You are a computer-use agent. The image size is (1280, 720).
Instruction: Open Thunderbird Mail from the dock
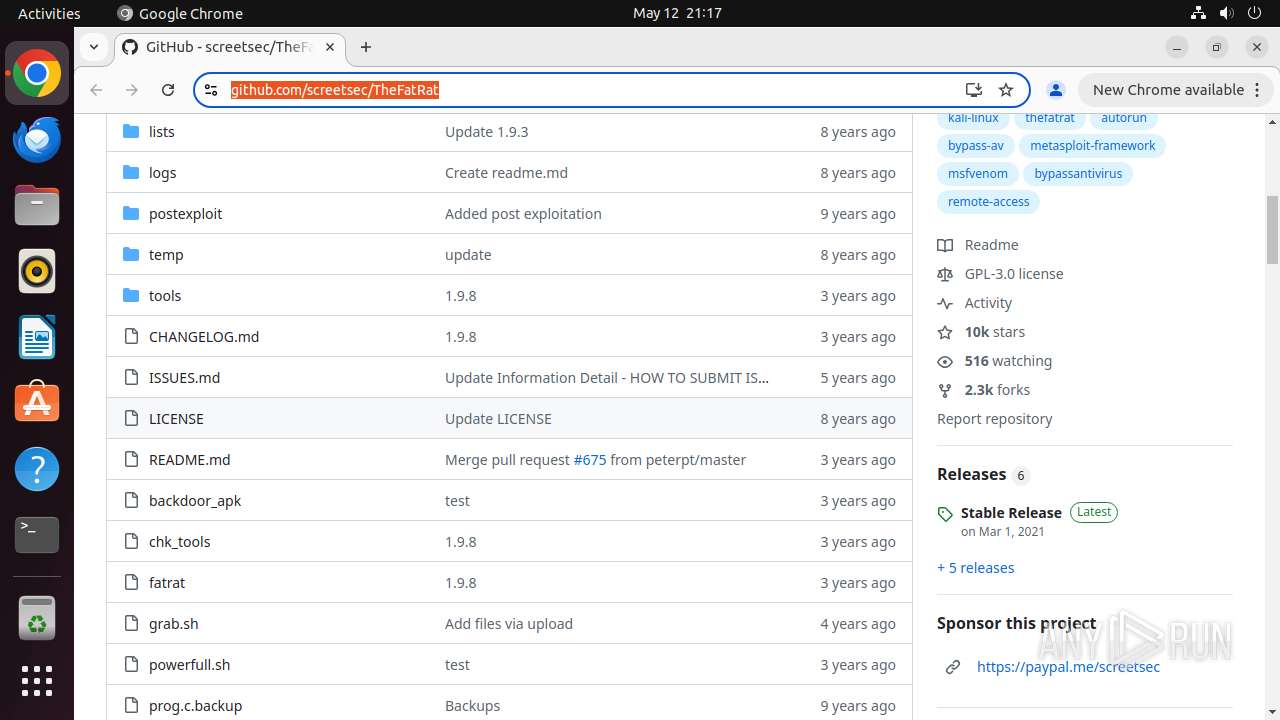(37, 140)
